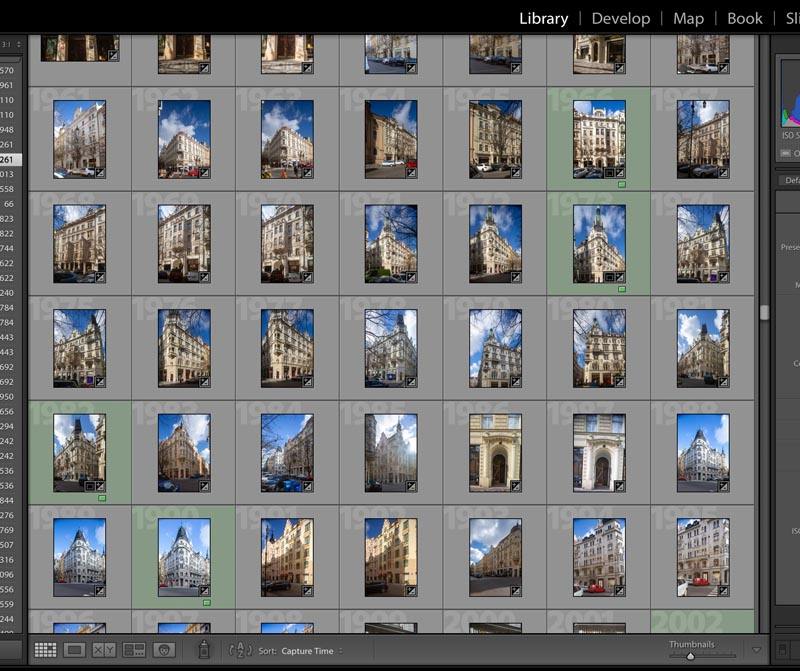
Task: Open the 3:1 zoom ratio stepper
Action: [19, 44]
